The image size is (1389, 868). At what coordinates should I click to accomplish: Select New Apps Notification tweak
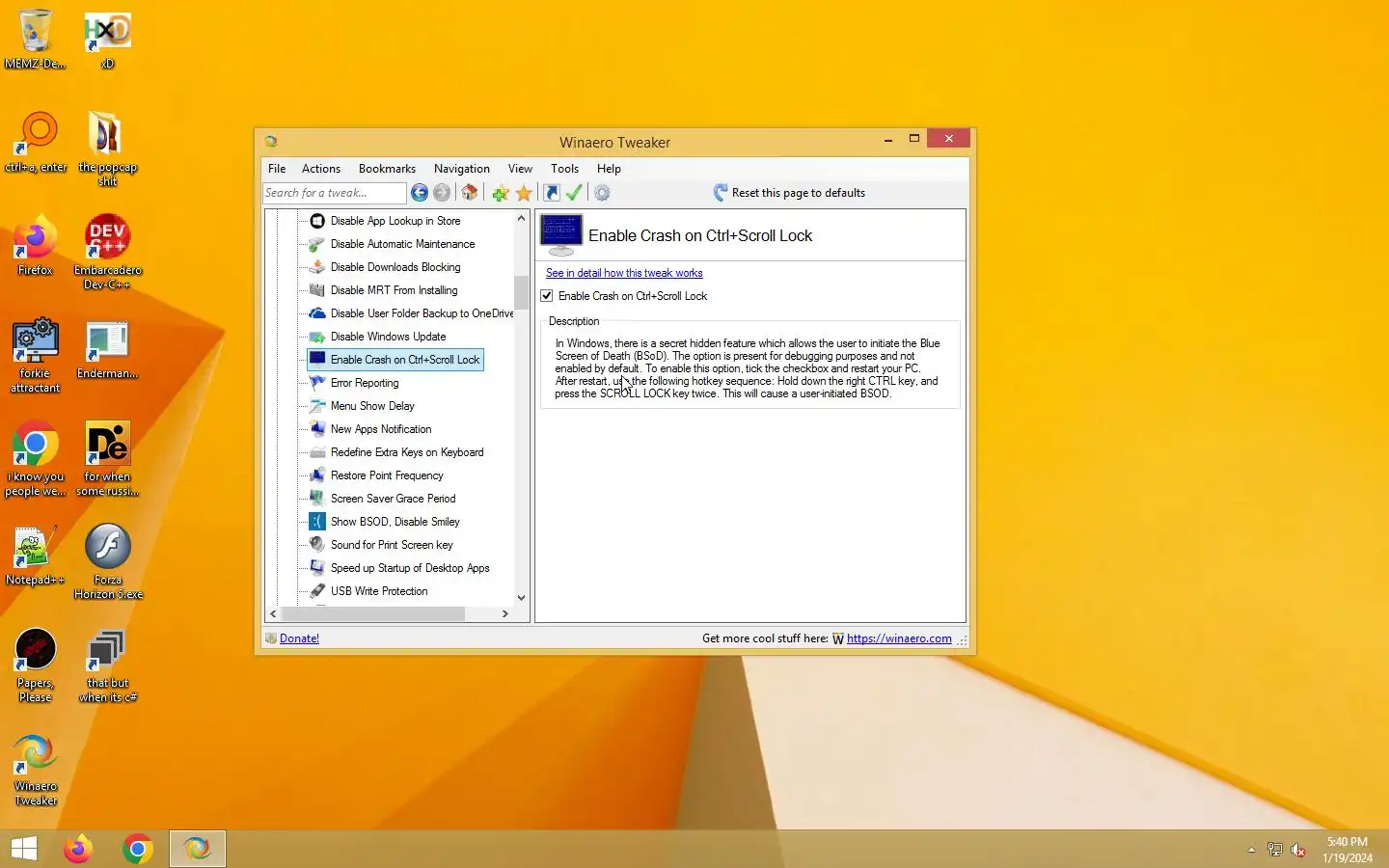381,429
